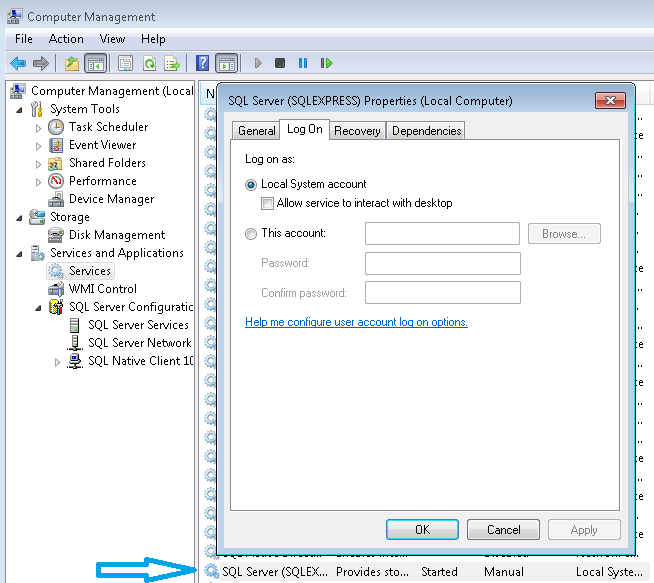Expand the Performance node
The image size is (654, 583).
38,182
